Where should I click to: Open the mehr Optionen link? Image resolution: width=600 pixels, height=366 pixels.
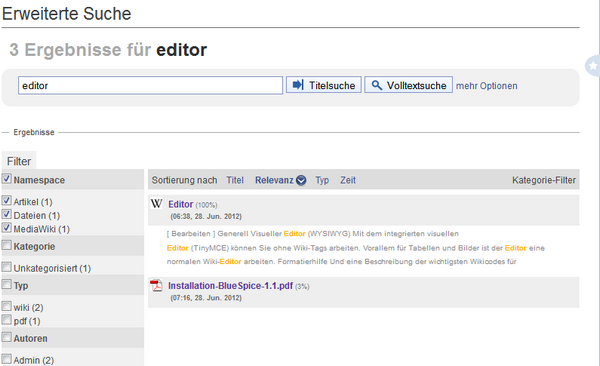tap(486, 86)
